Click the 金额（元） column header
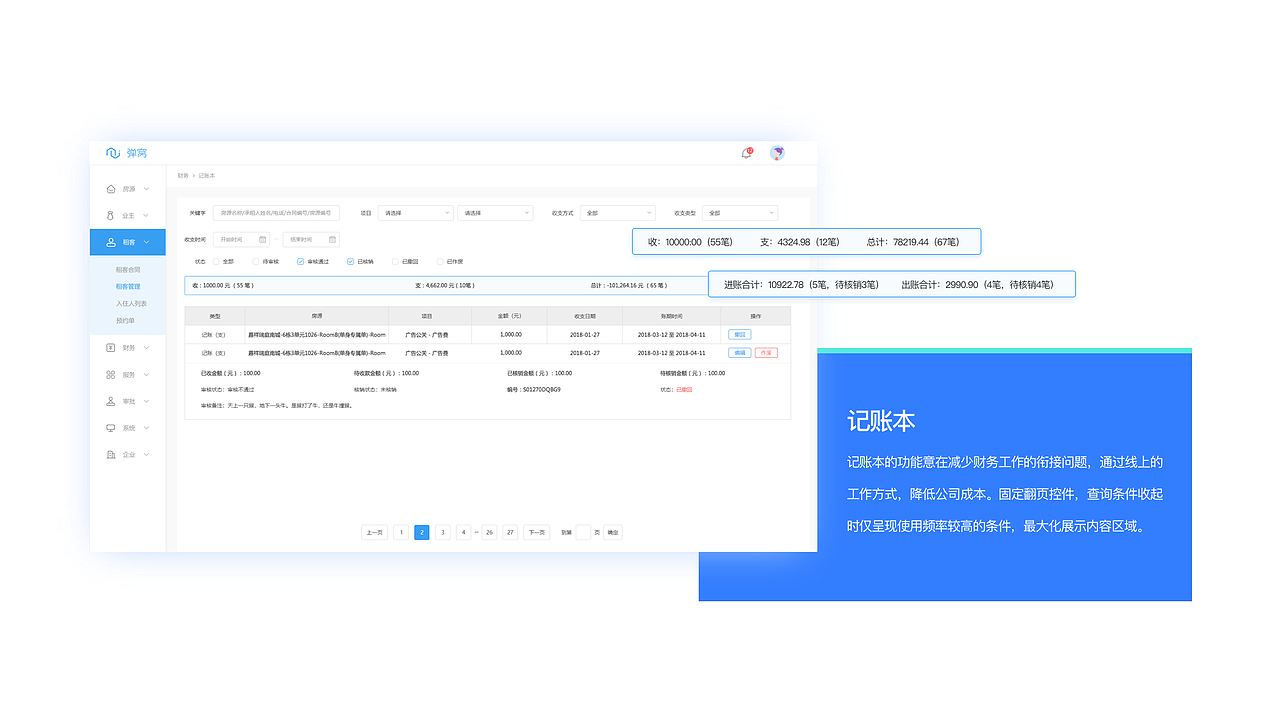This screenshot has width=1280, height=720. point(511,316)
